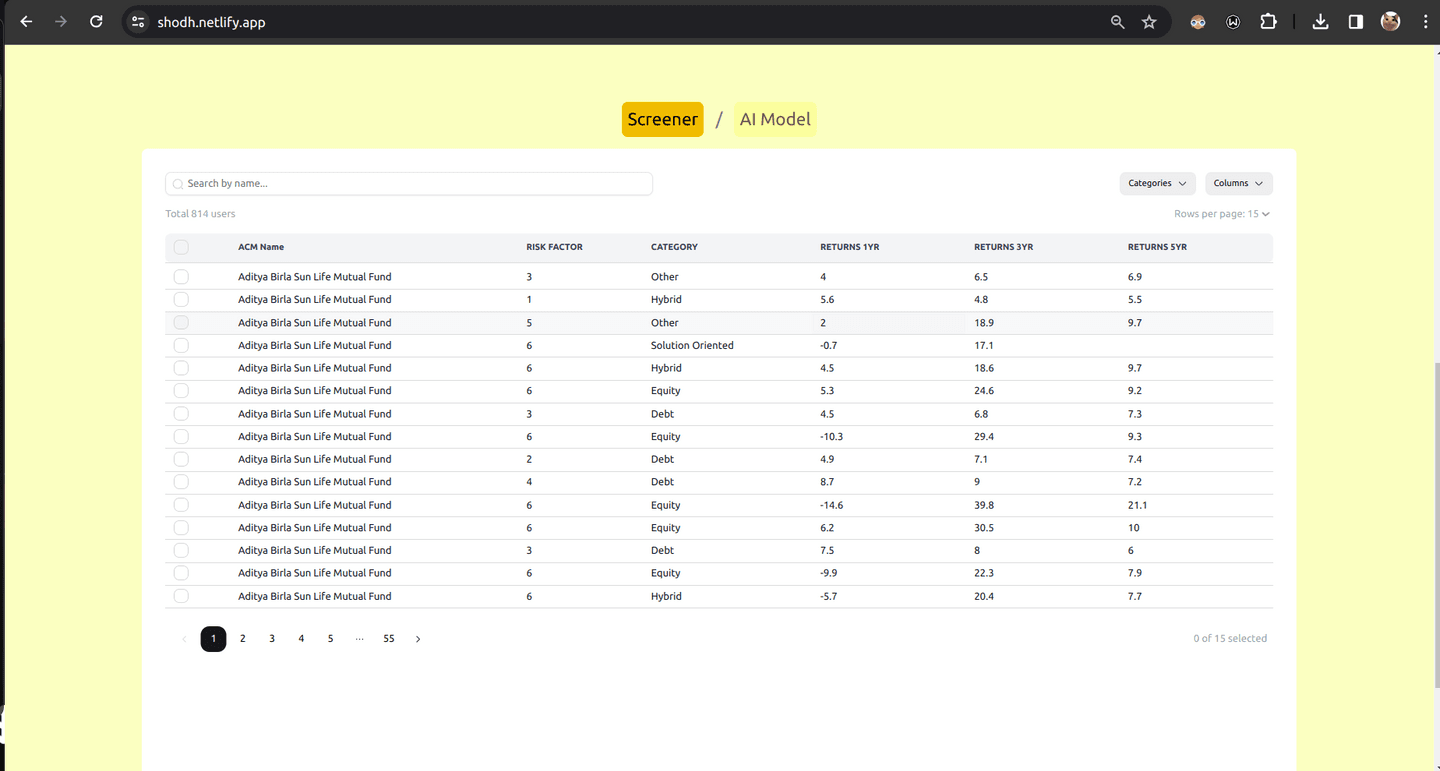Screen dimensions: 1440x771
Task: Jump to last page 55
Action: pyautogui.click(x=389, y=639)
